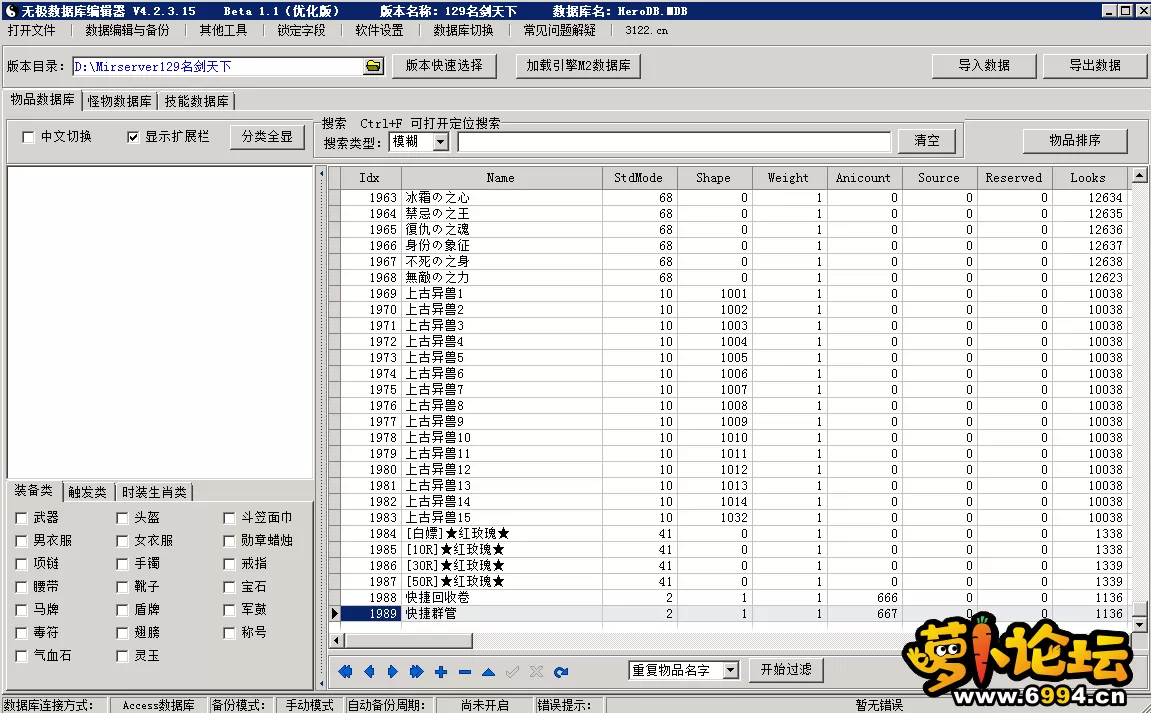Click the horizontal scrollbar thumb under the table
Image resolution: width=1151 pixels, height=713 pixels.
click(408, 640)
